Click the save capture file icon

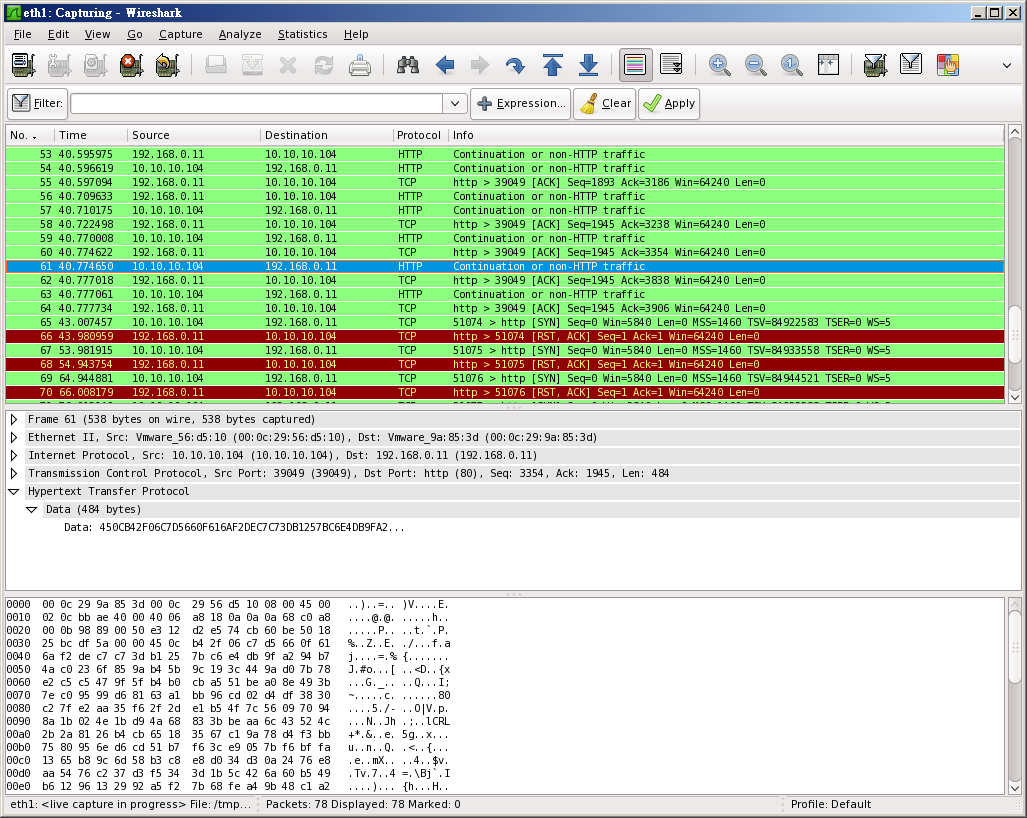[252, 64]
